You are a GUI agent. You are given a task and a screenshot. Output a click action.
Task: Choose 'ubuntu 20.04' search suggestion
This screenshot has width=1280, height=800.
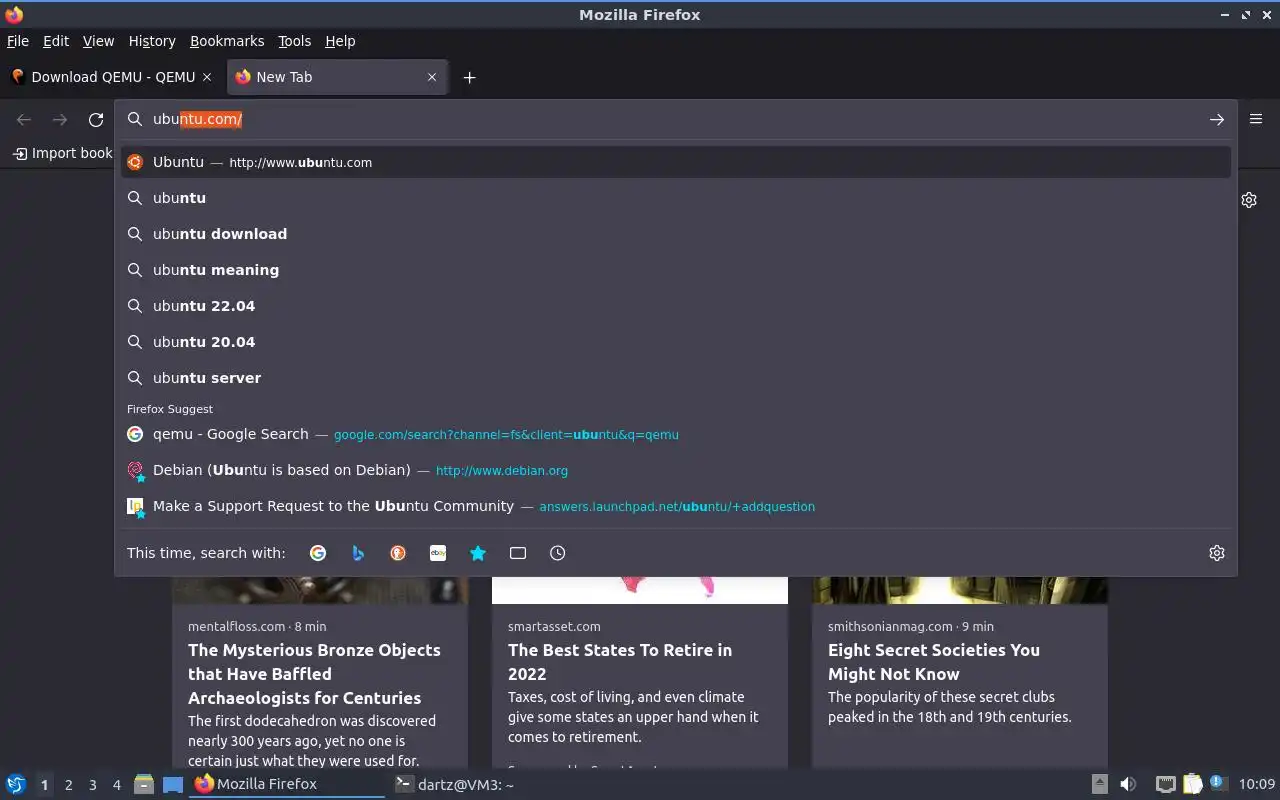(x=676, y=342)
